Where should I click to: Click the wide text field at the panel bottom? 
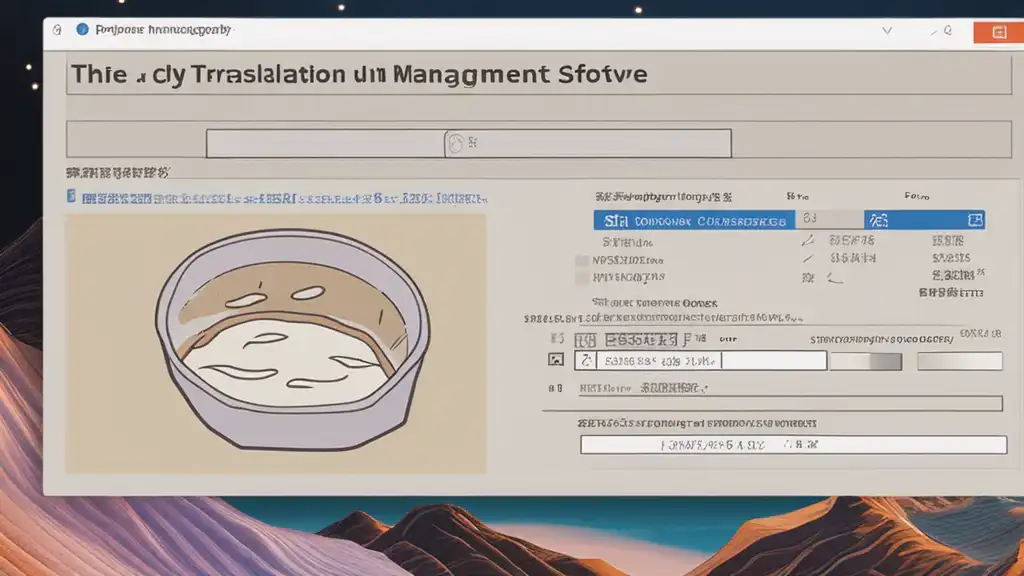pyautogui.click(x=793, y=445)
